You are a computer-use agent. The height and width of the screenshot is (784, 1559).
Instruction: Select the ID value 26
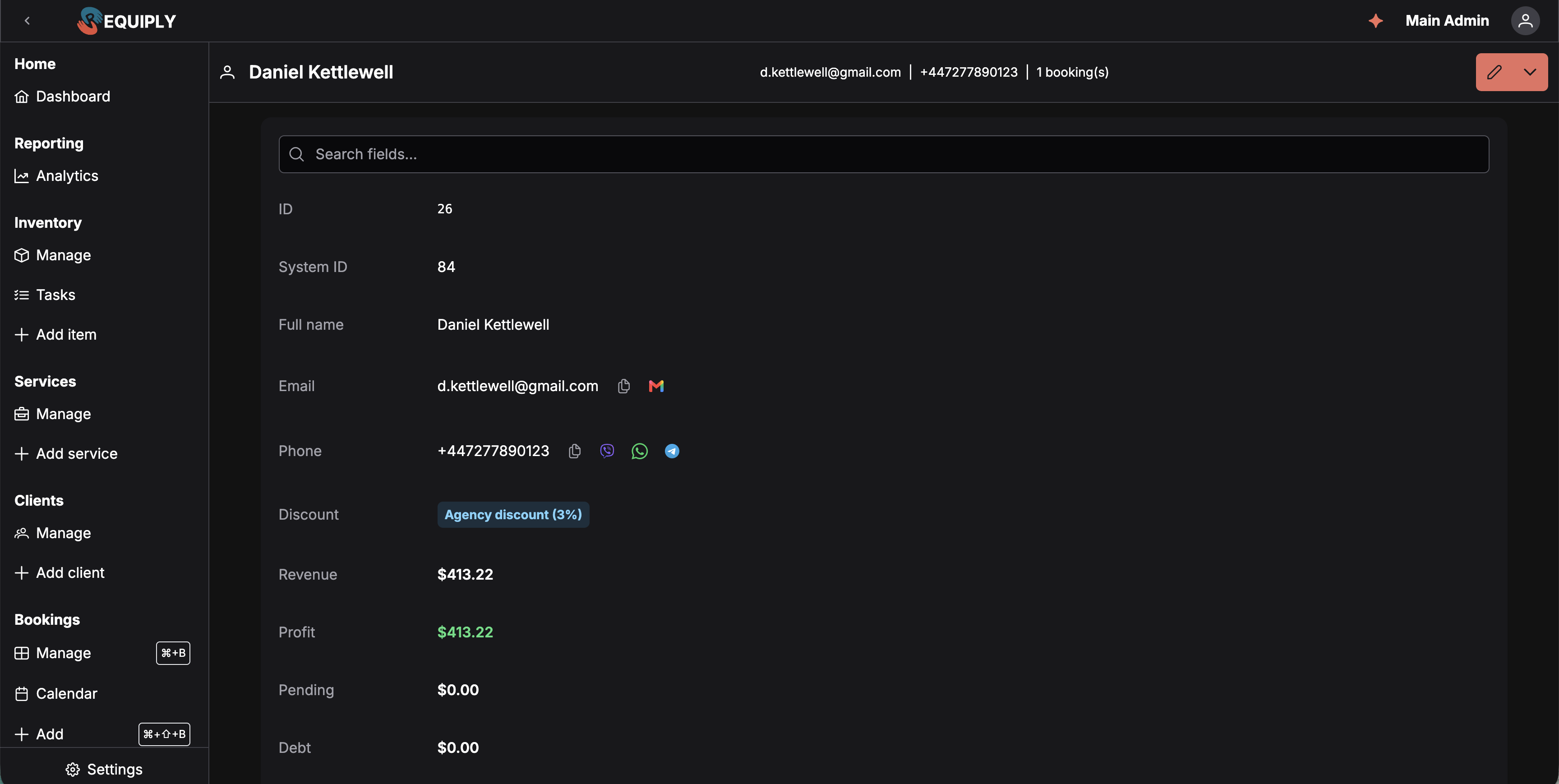tap(445, 209)
